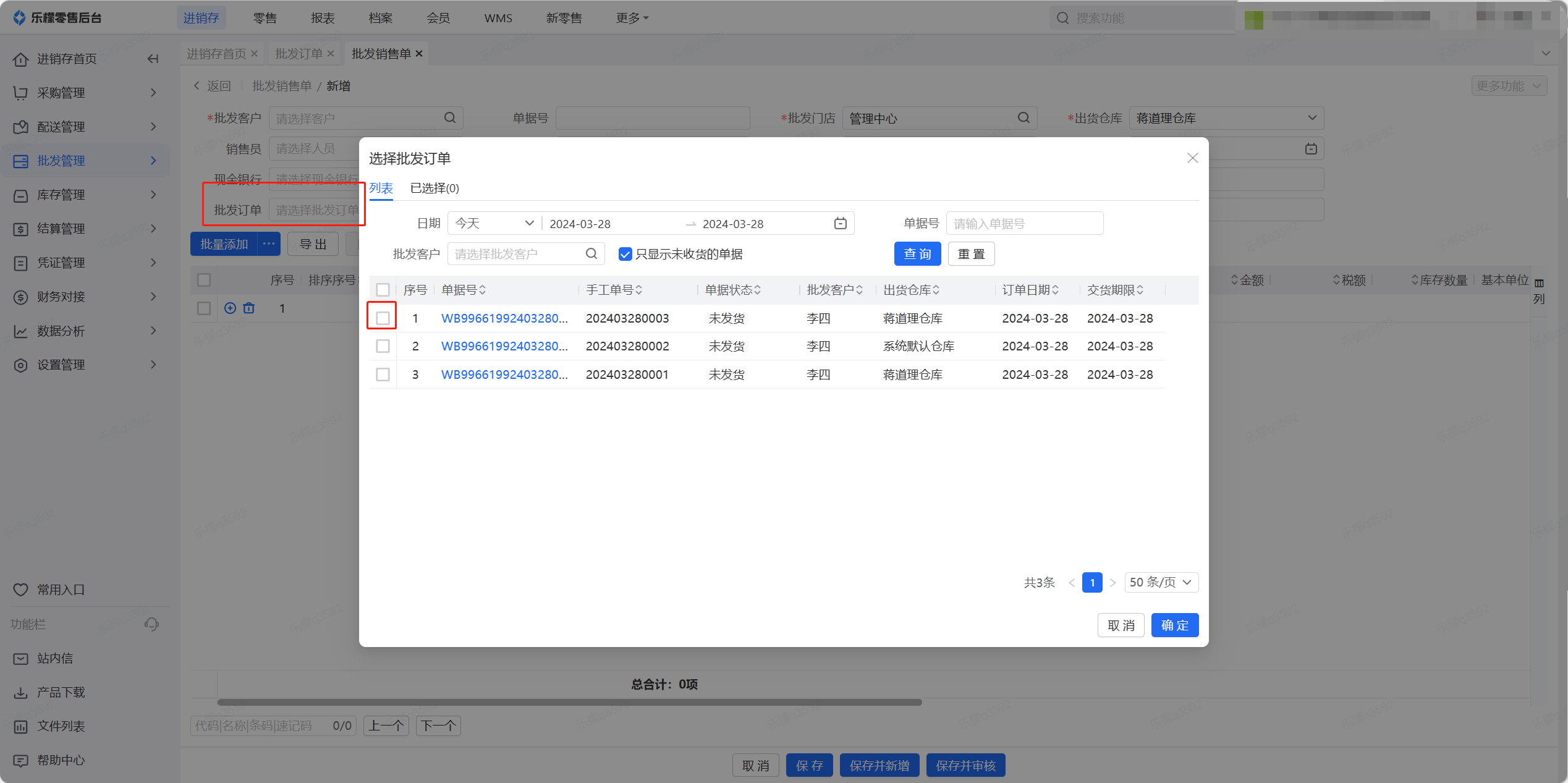Sort by 单据号 column arrows

[x=482, y=290]
